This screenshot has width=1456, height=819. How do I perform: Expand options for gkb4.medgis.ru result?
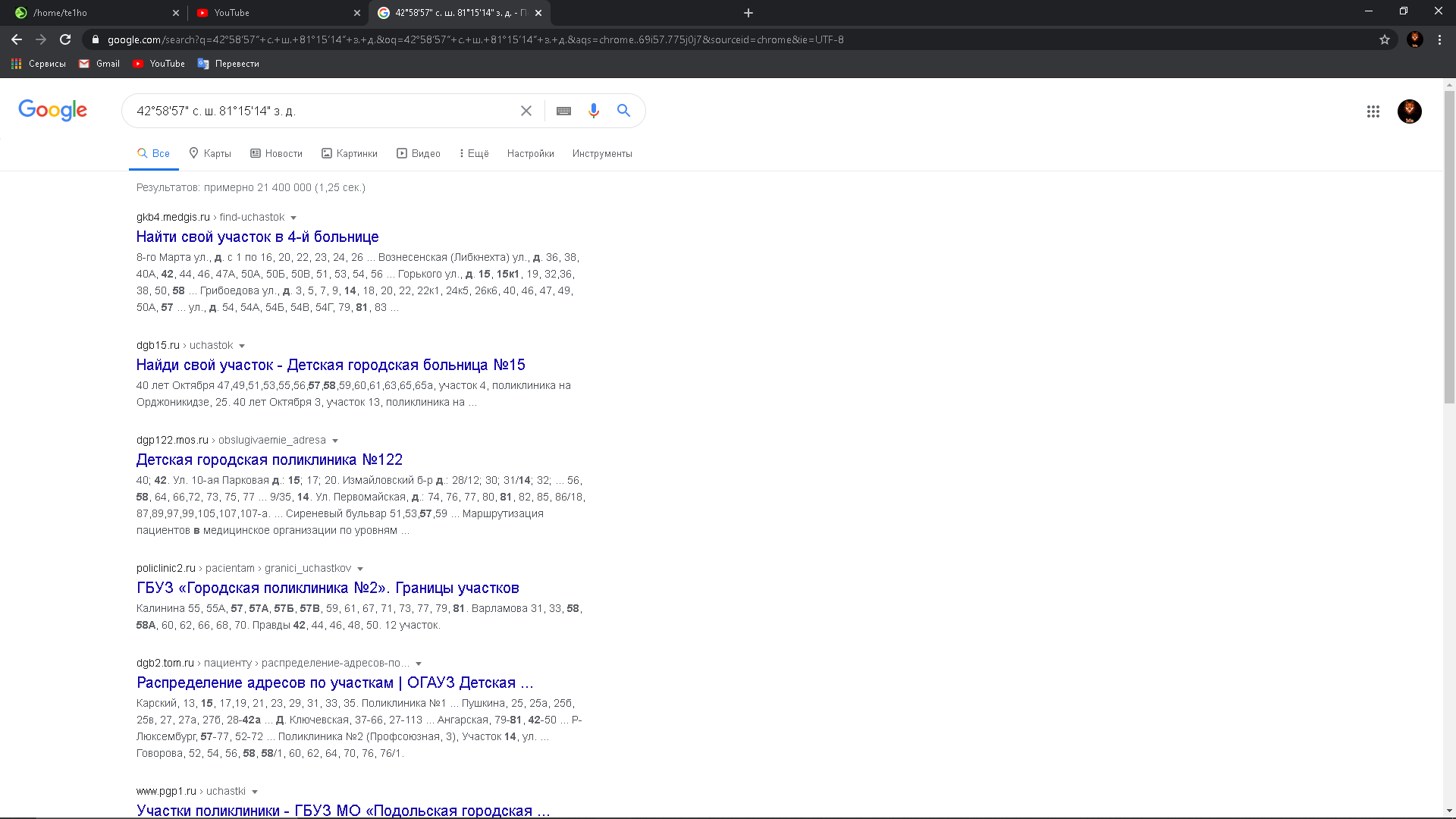point(293,218)
